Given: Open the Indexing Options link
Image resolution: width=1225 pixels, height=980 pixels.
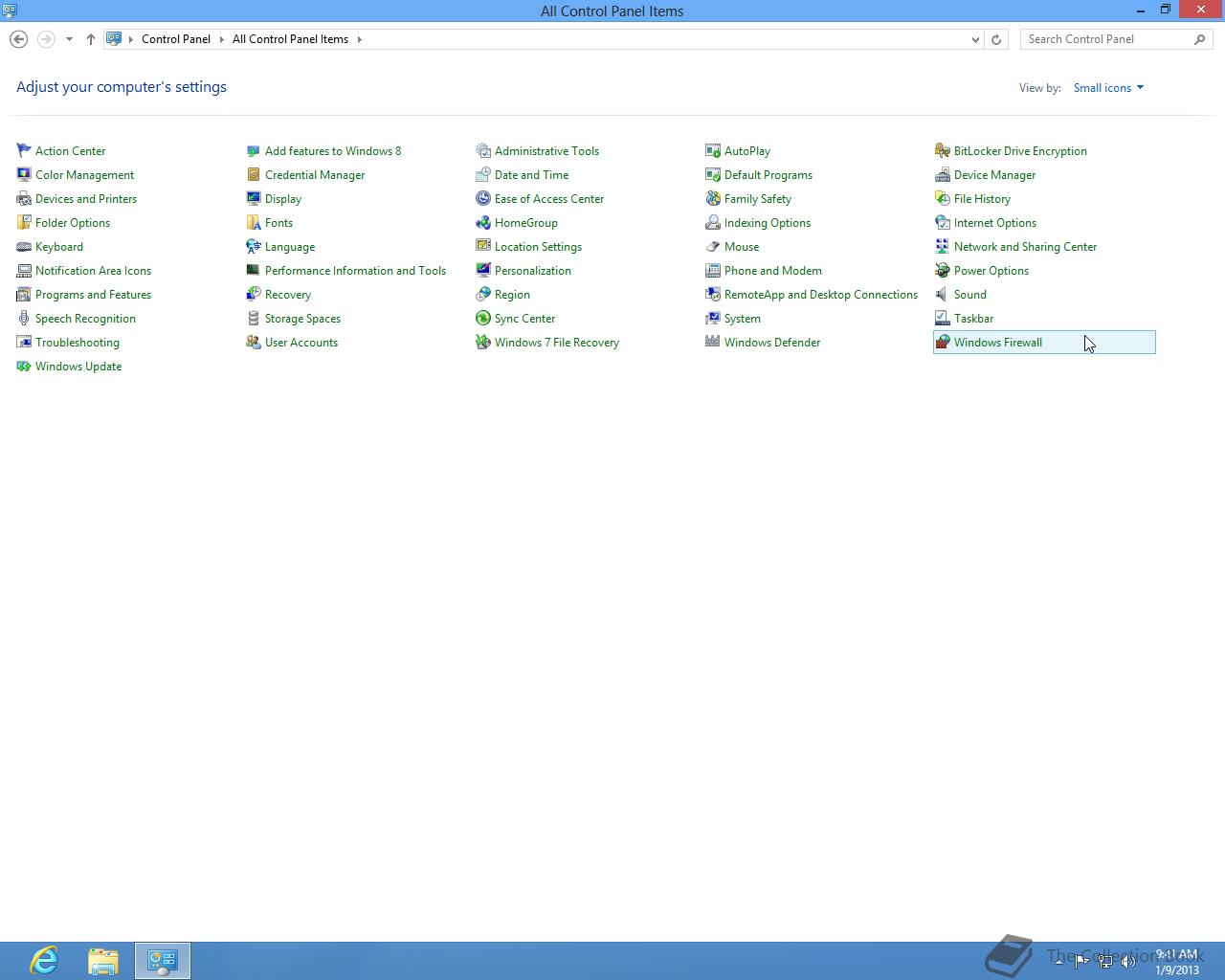Looking at the screenshot, I should (x=768, y=222).
